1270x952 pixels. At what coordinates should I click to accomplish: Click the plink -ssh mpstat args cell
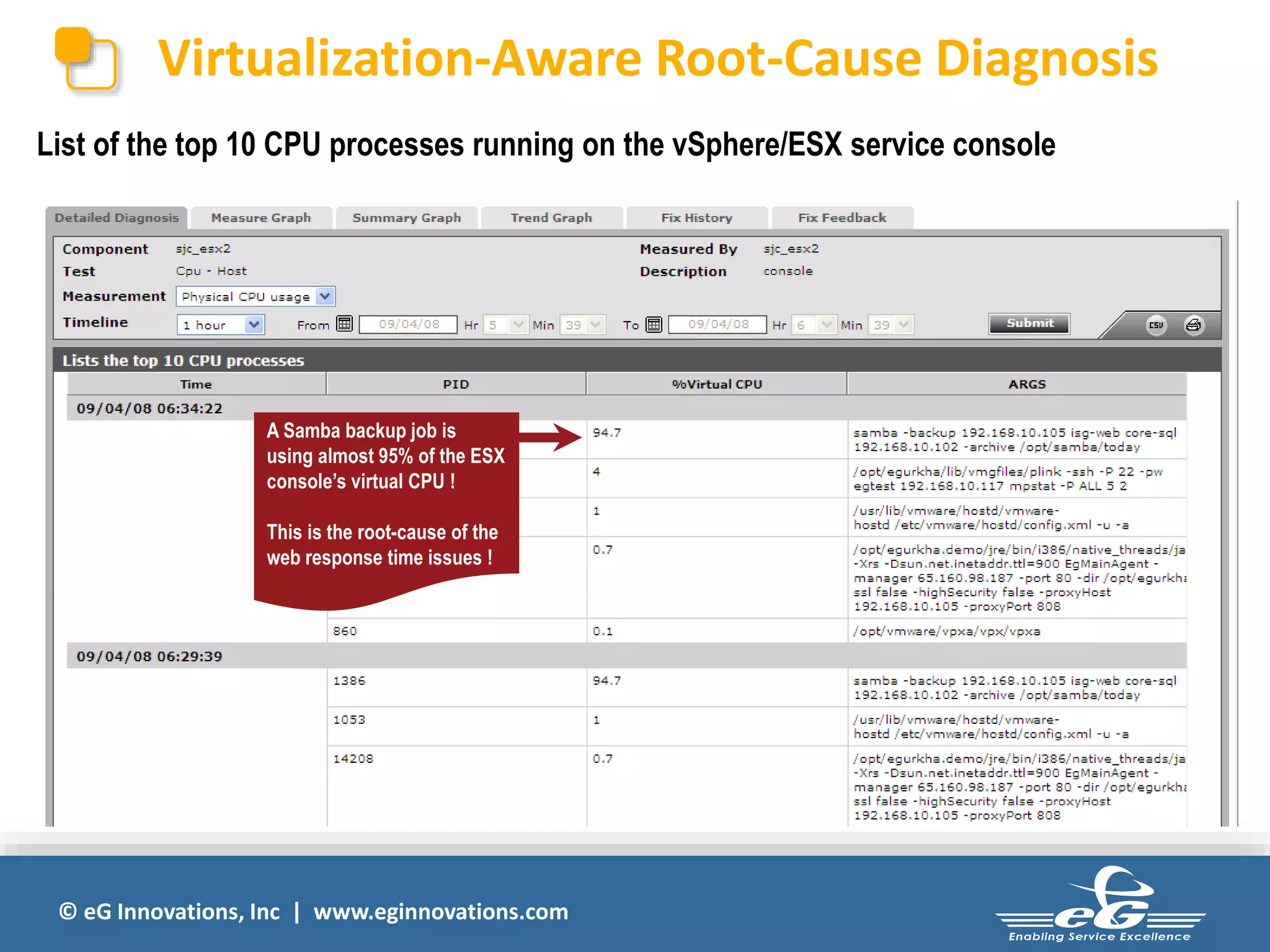click(x=1017, y=478)
